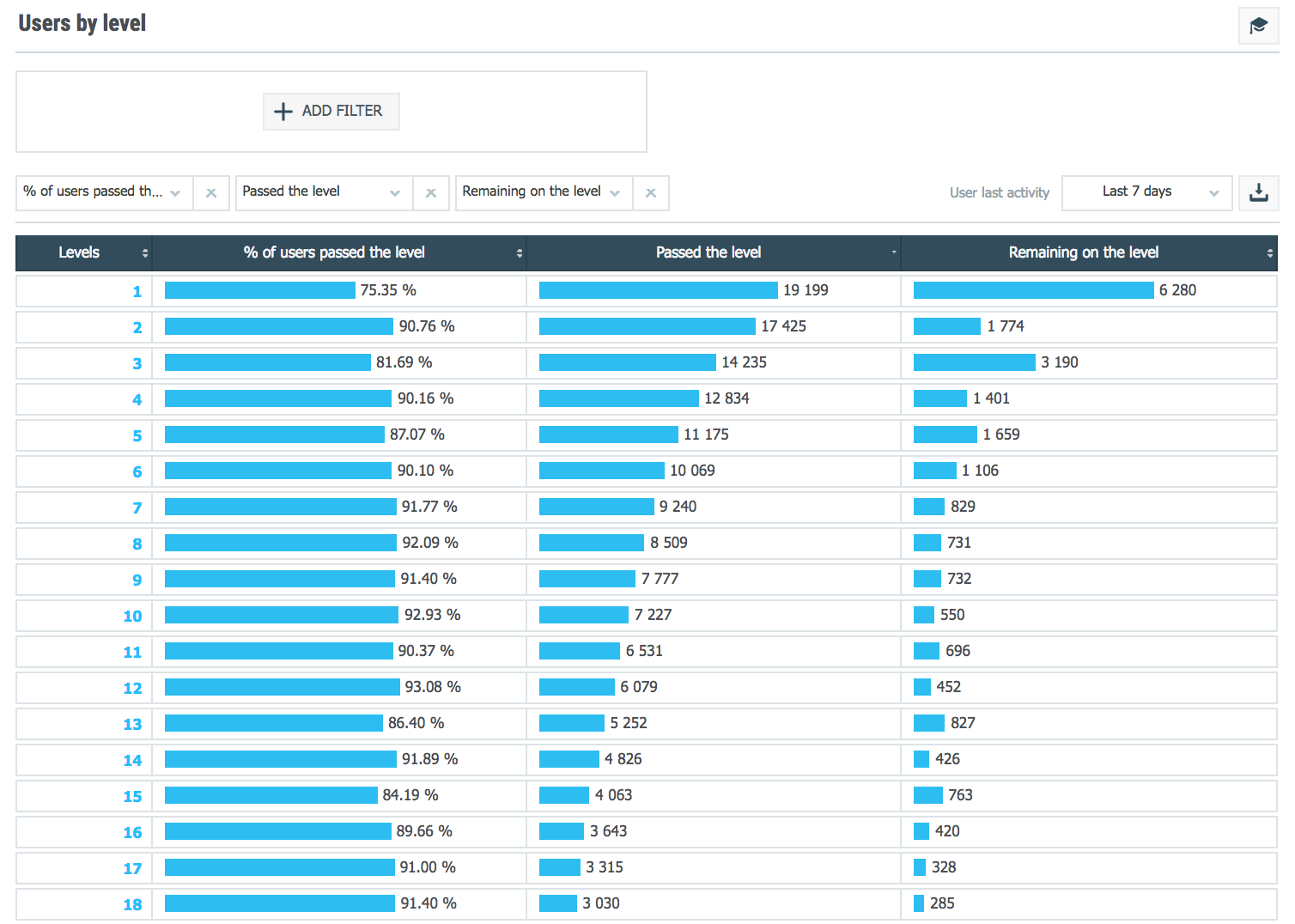Click the 19 199 passed bar

tap(658, 290)
